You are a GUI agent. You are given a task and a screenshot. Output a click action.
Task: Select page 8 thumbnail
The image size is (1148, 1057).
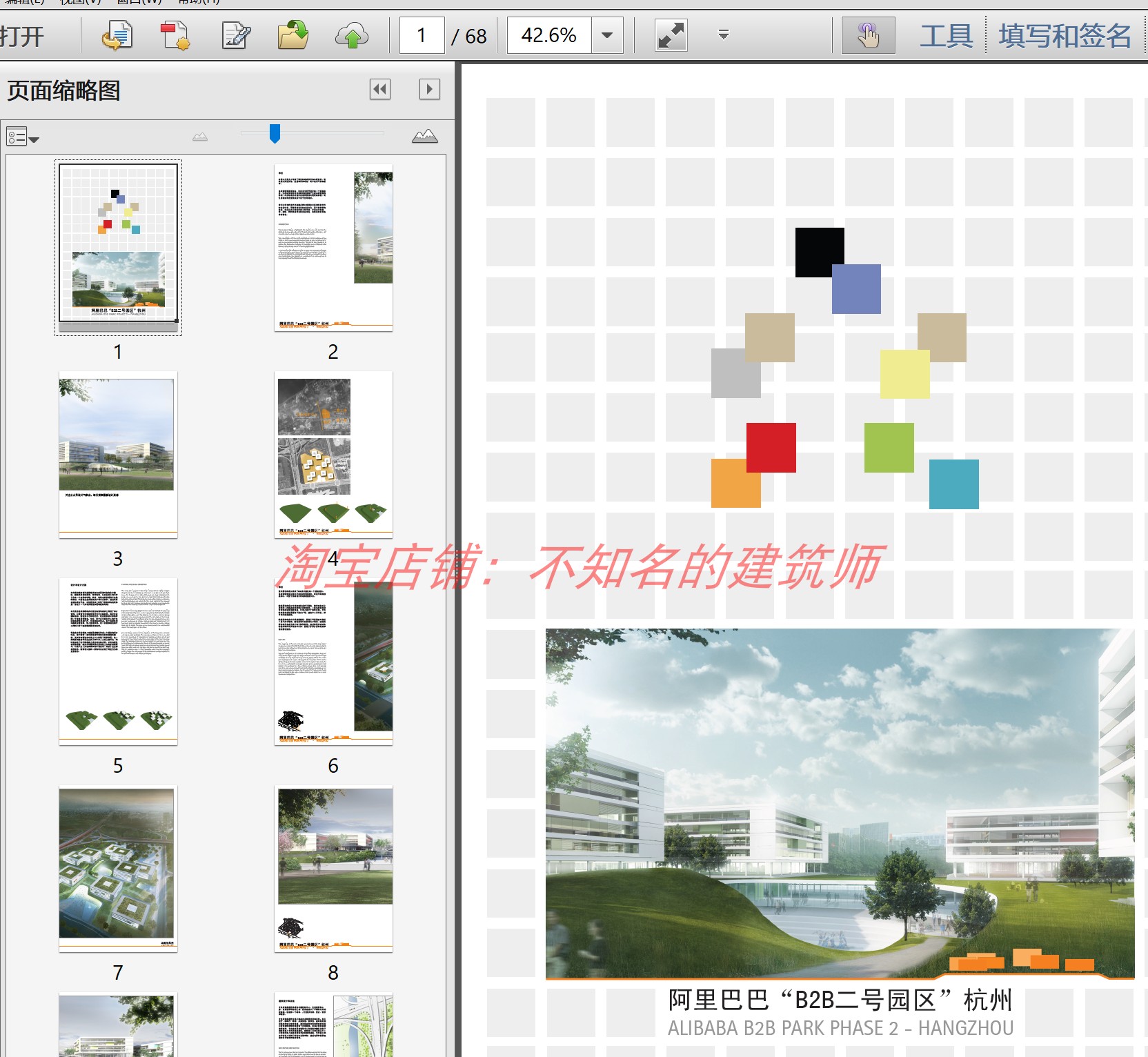[334, 869]
